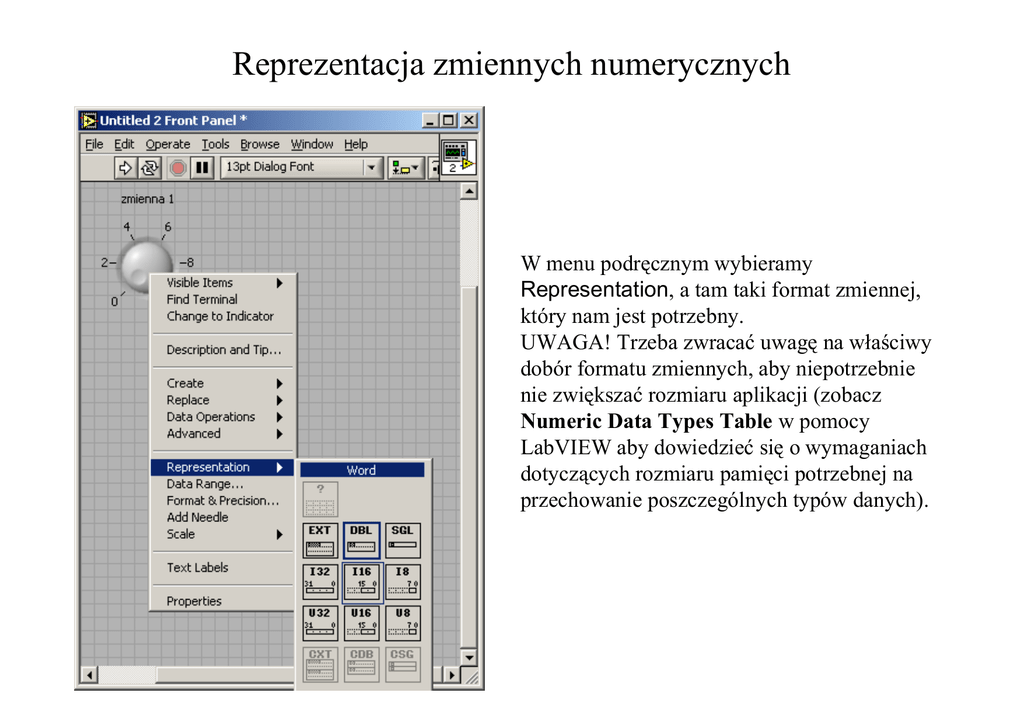Open the Align Objects dropdown in toolbar

point(405,168)
